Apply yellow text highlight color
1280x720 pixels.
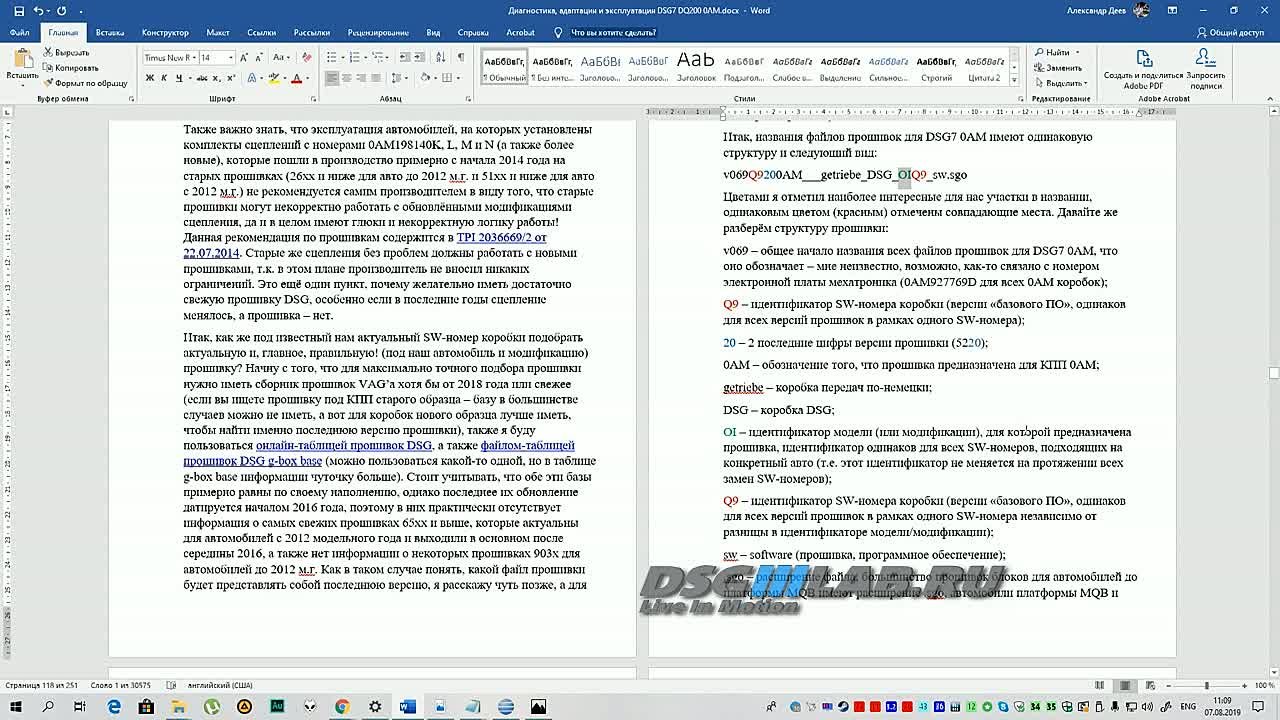[275, 78]
